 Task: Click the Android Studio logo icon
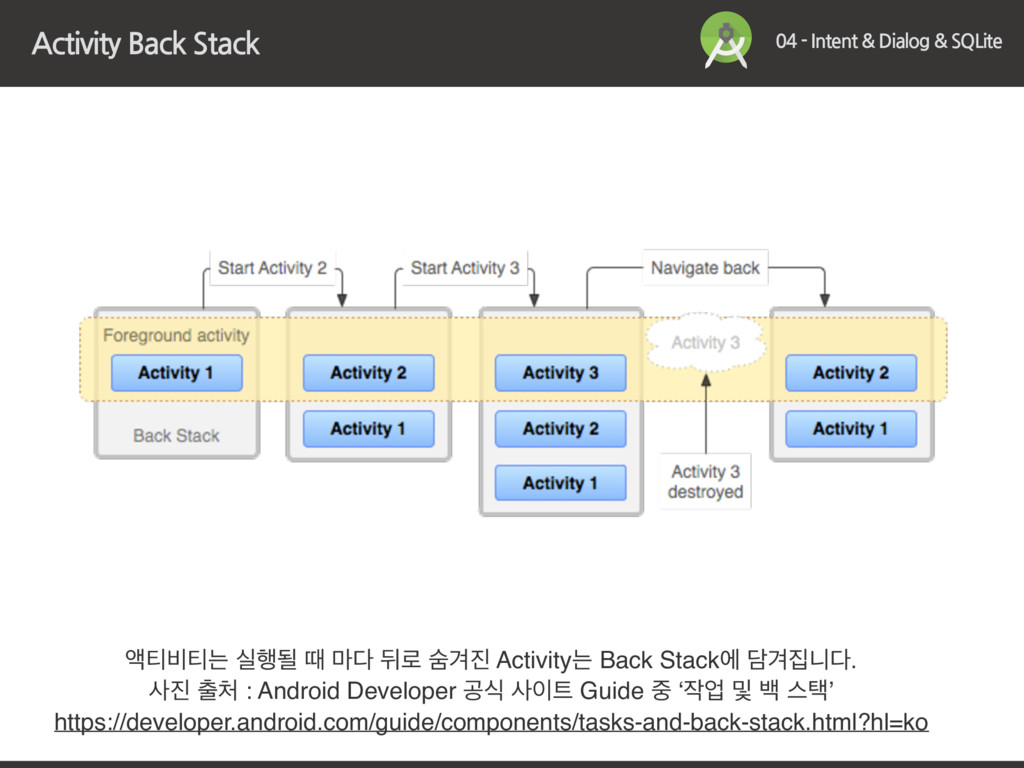pos(726,40)
